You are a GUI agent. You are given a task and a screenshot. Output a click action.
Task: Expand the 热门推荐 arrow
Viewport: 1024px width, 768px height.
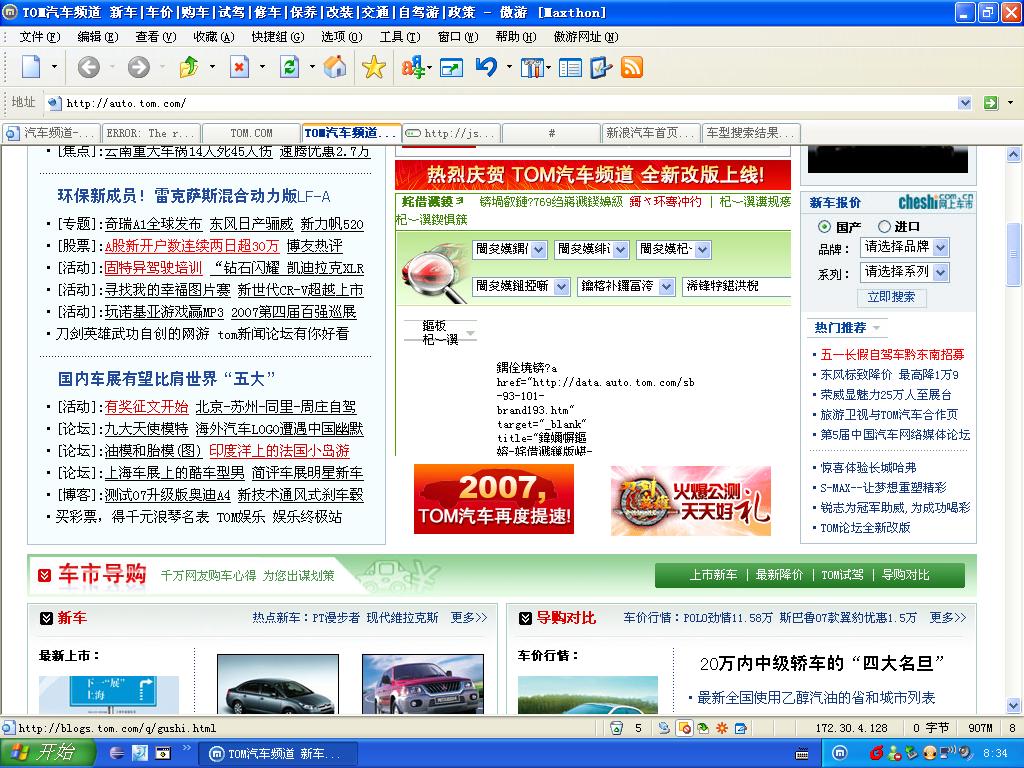coord(876,328)
